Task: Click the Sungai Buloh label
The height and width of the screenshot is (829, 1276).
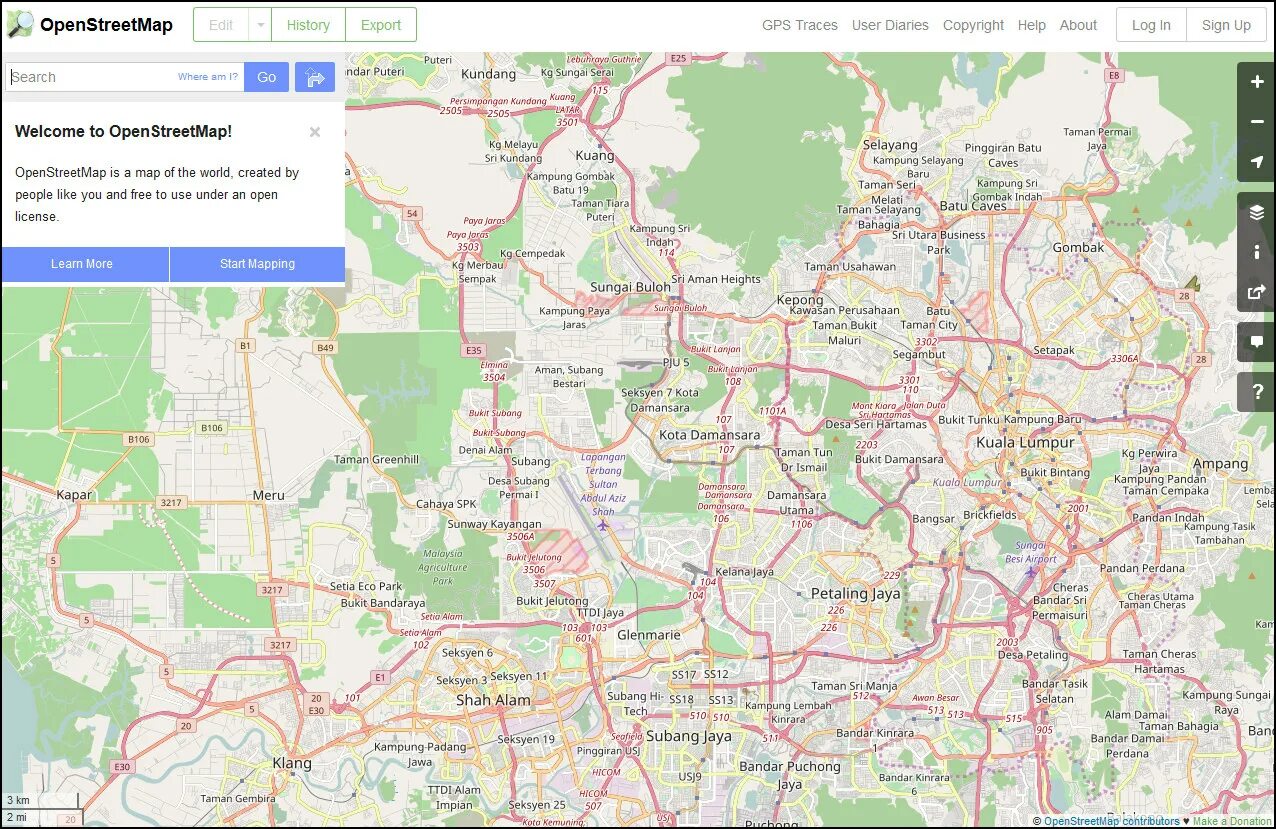Action: pos(631,287)
